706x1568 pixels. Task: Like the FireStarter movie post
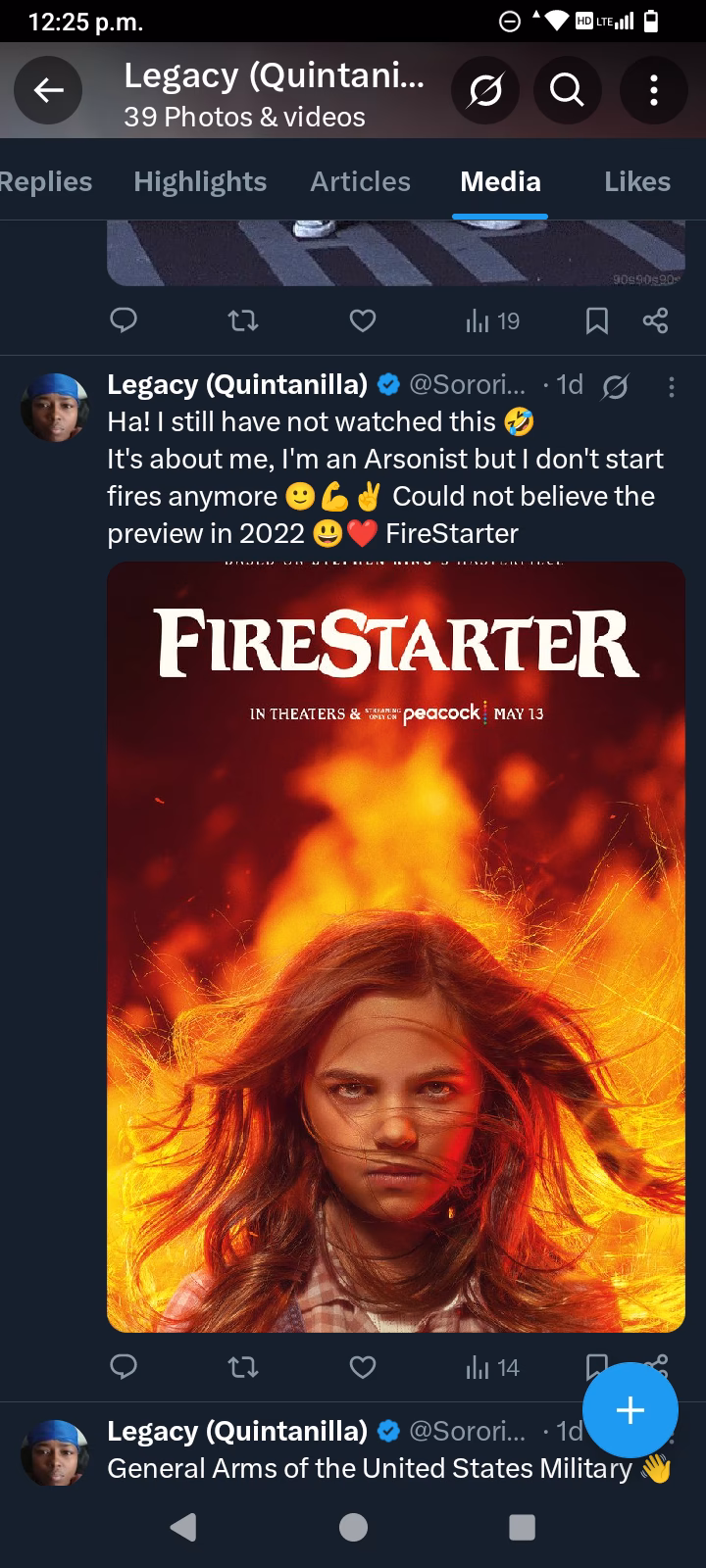[363, 1366]
